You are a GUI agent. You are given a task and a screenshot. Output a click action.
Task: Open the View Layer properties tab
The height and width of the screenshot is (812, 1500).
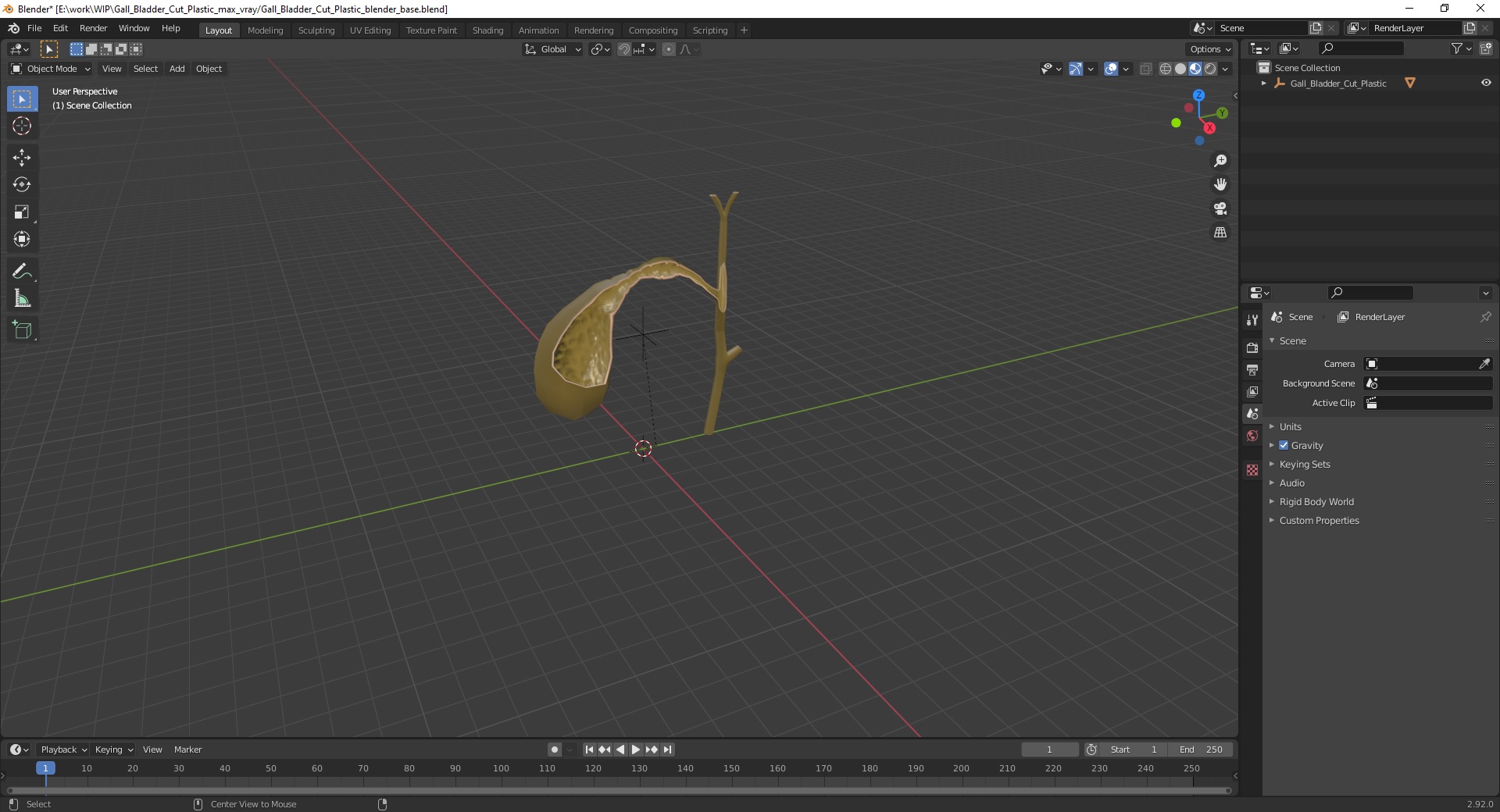tap(1252, 391)
